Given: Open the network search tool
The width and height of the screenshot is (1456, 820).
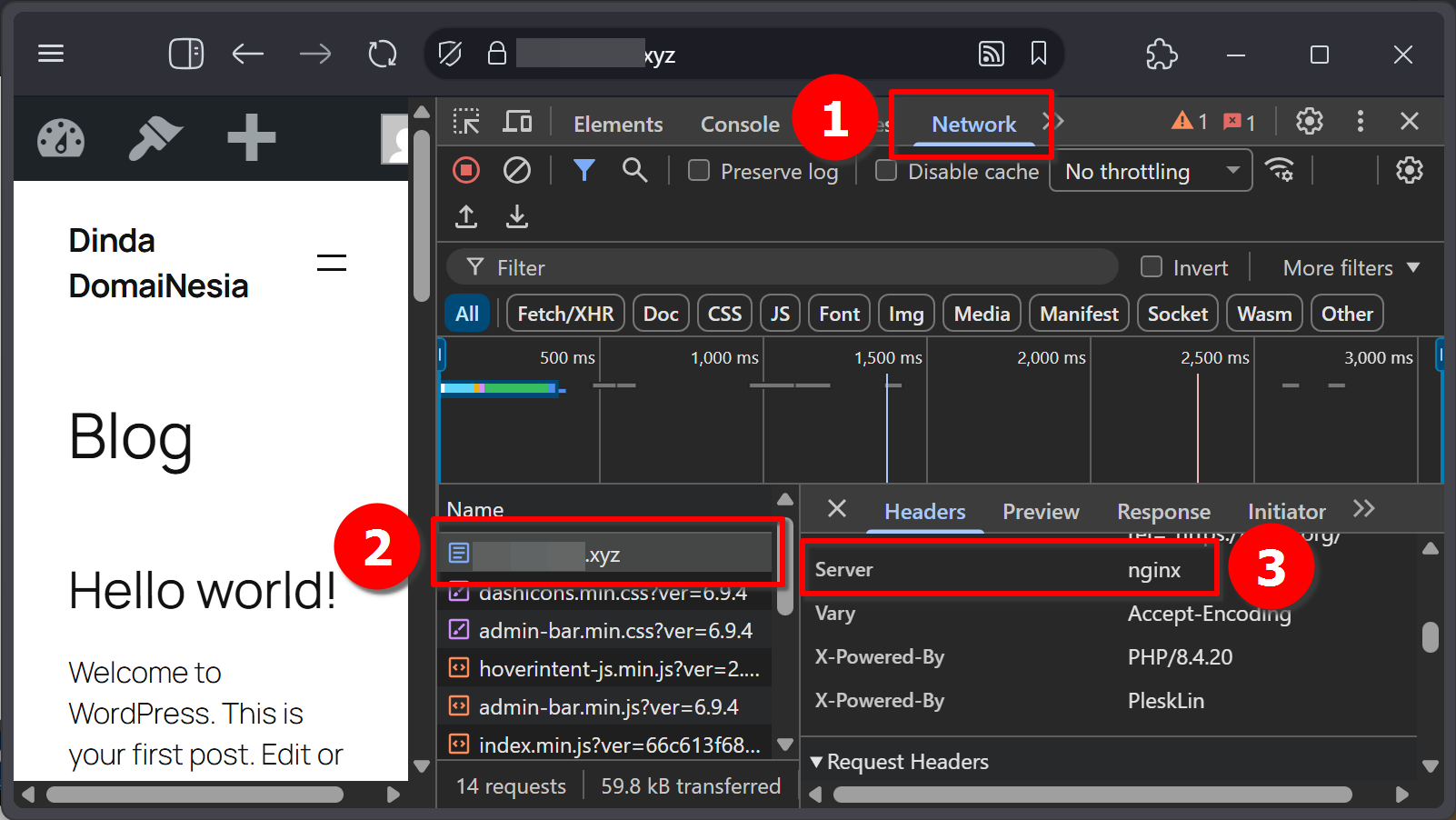Looking at the screenshot, I should (635, 170).
